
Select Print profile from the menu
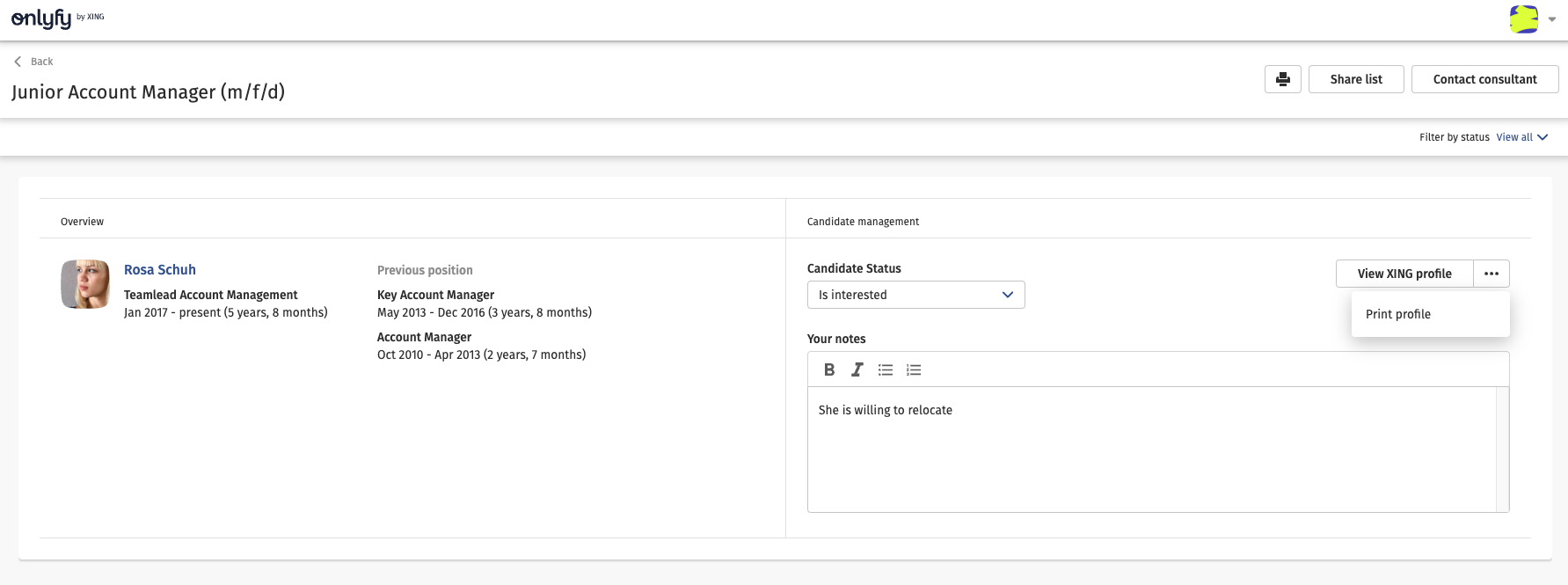coord(1398,314)
